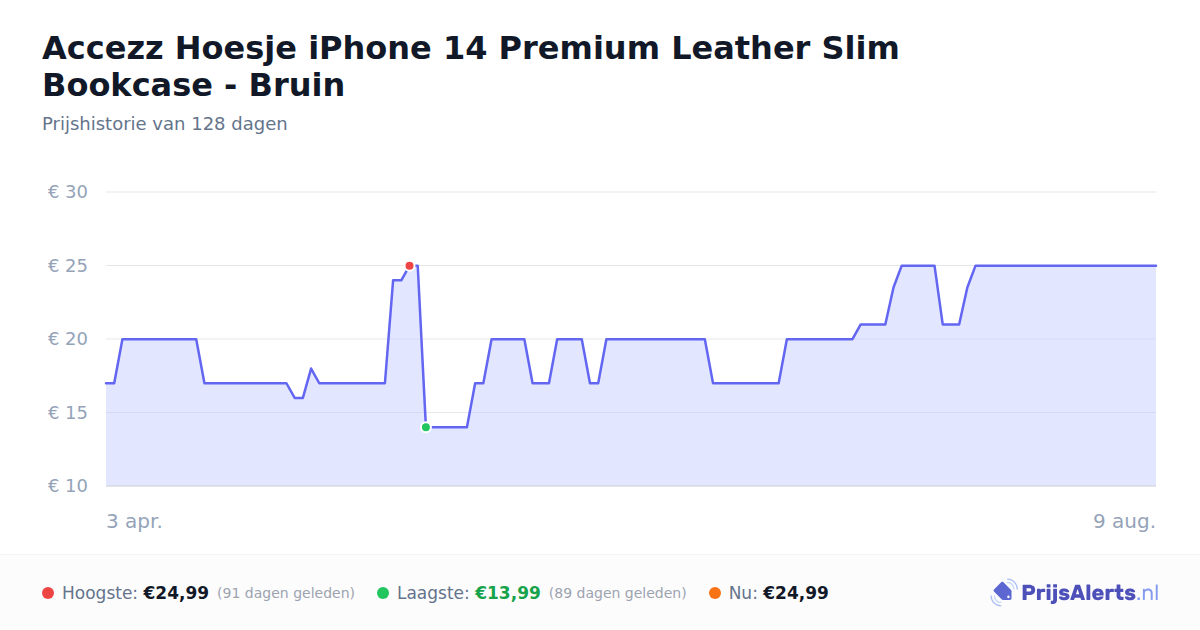This screenshot has width=1200, height=630.
Task: Select the € 25 axis label
Action: pyautogui.click(x=68, y=266)
